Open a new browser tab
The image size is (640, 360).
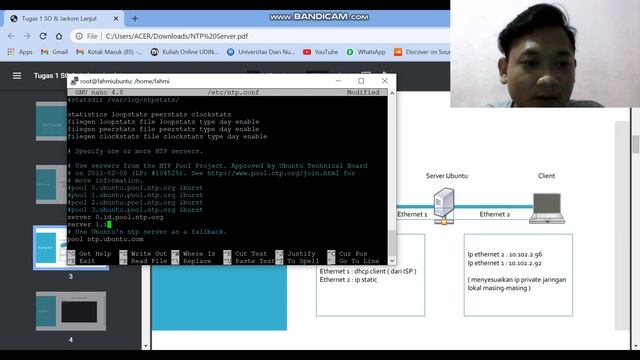point(135,18)
